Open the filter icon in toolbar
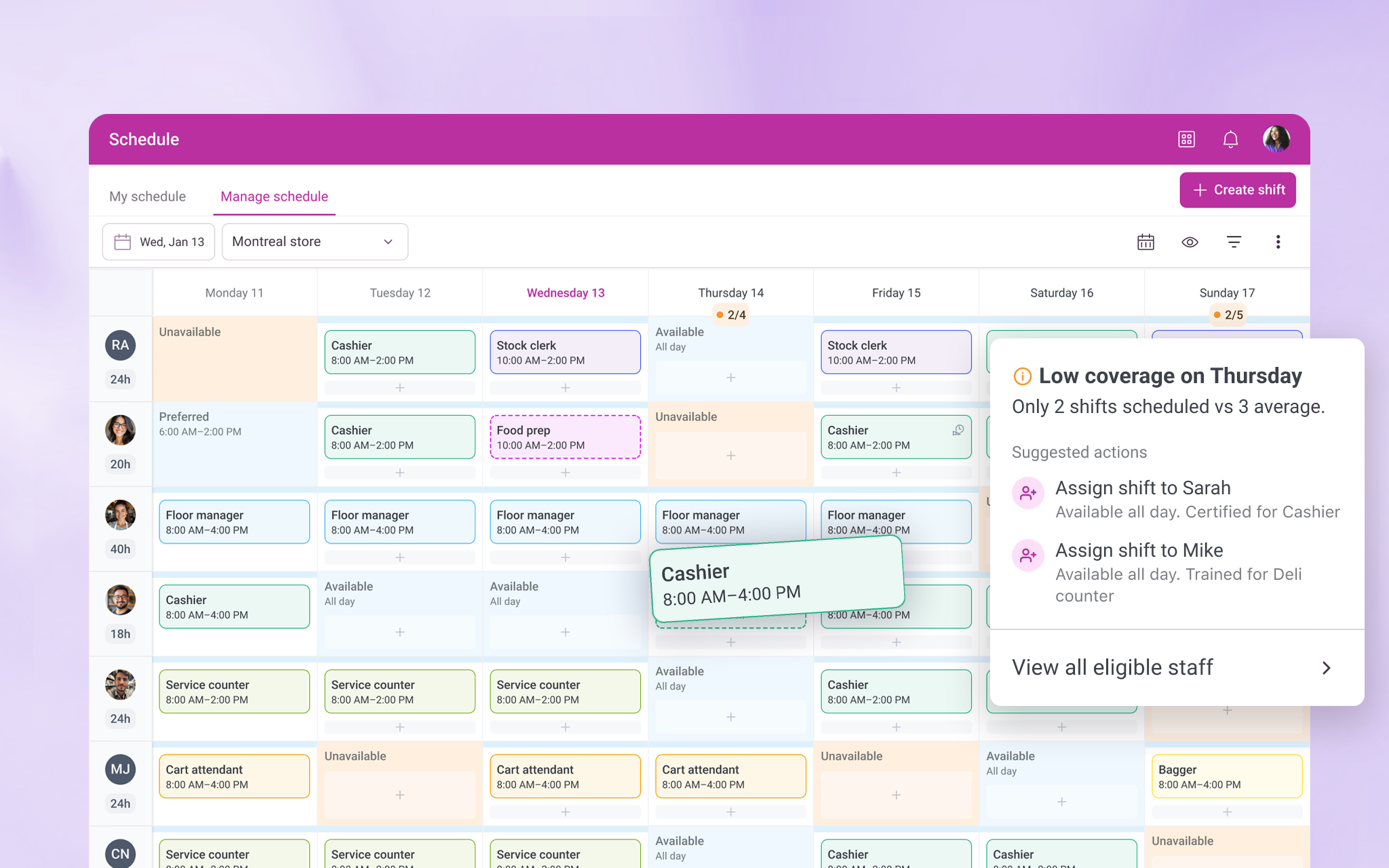 click(x=1233, y=242)
